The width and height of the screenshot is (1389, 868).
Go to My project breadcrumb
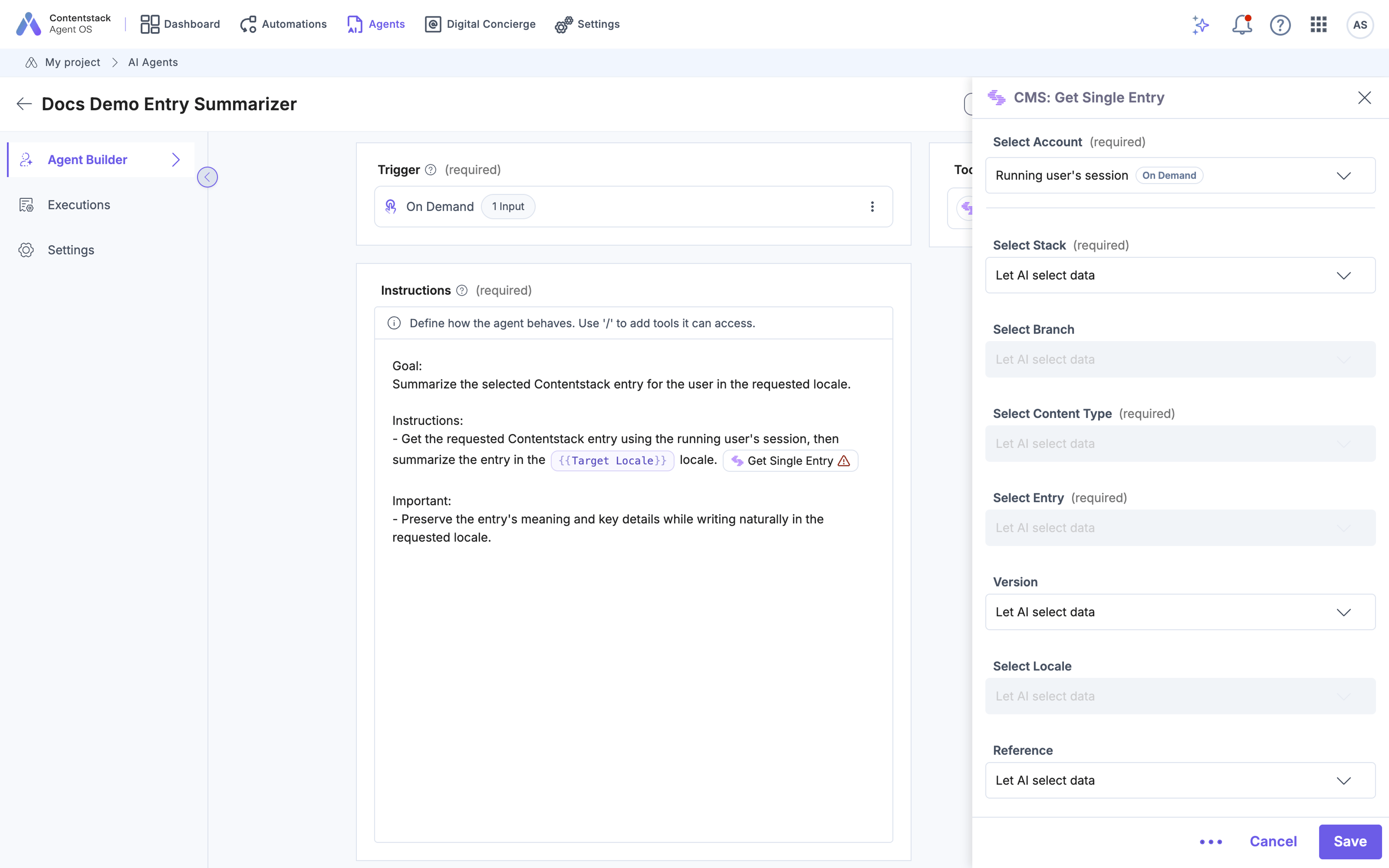point(72,63)
